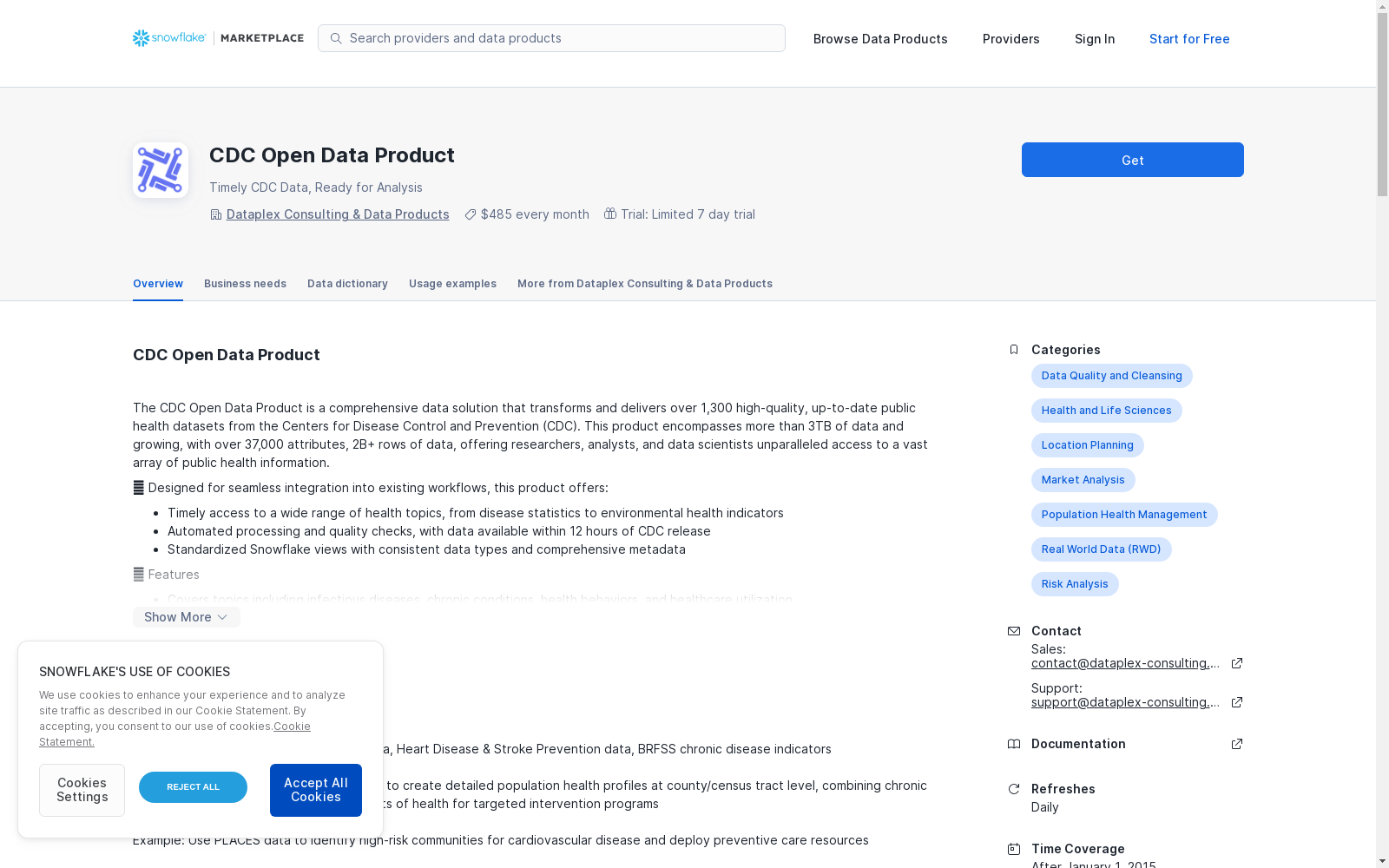The width and height of the screenshot is (1389, 868).
Task: Open Dataplex Consulting & Data Products provider link
Action: click(x=338, y=214)
